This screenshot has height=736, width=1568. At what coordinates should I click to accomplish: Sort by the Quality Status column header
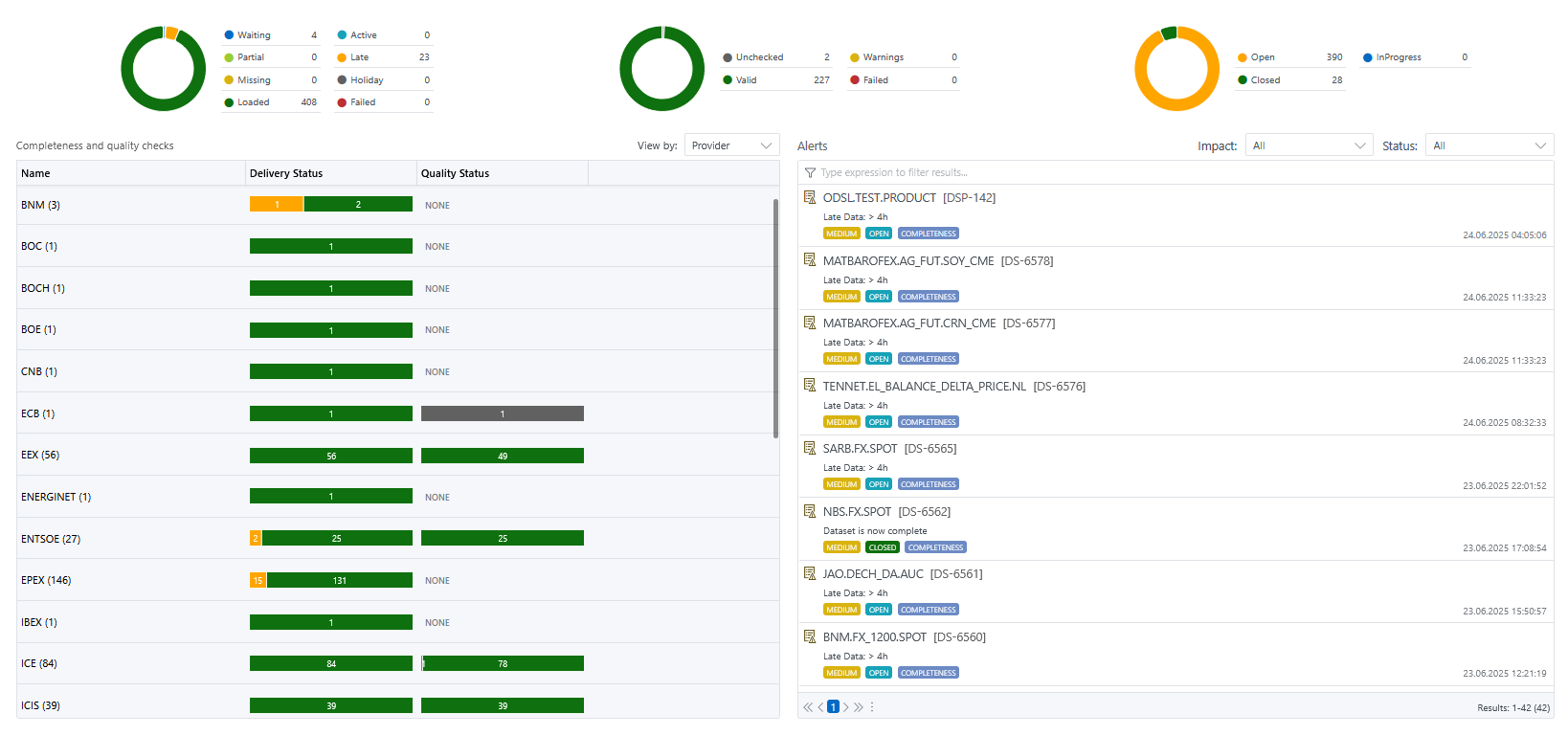click(455, 173)
